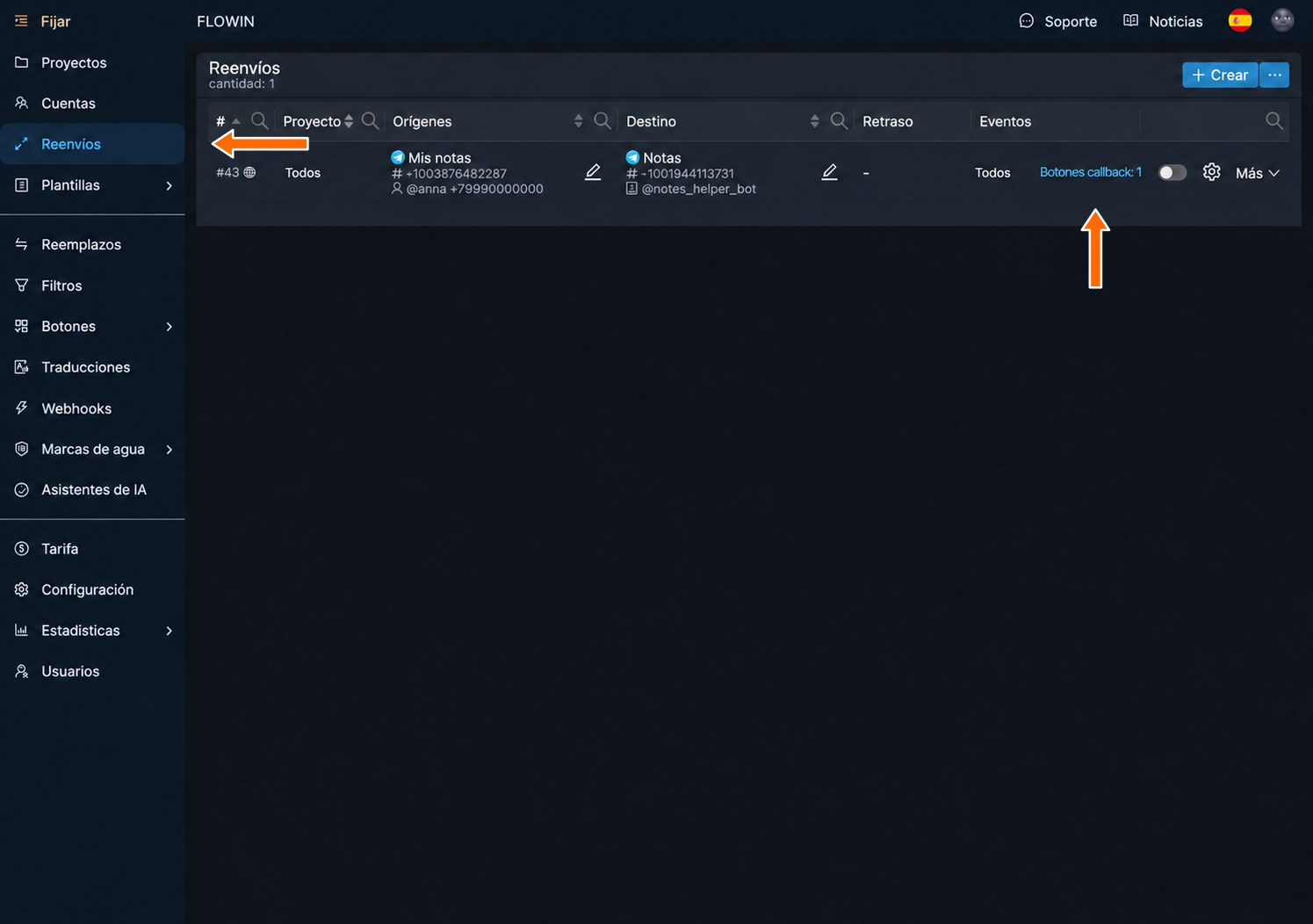
Task: Open the user avatar profile menu
Action: 1282,20
